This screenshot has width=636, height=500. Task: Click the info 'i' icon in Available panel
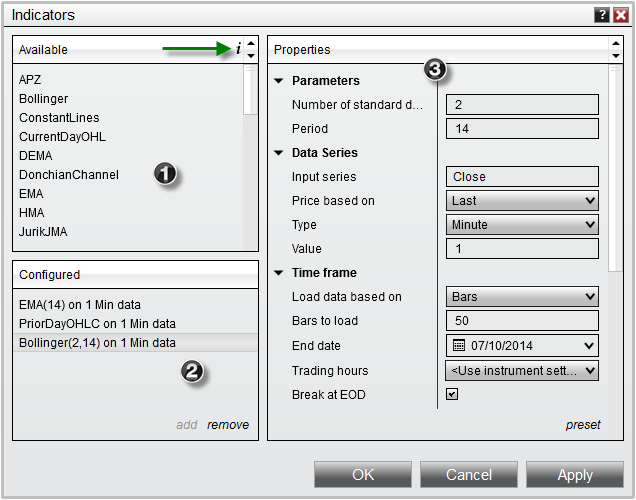click(x=238, y=49)
